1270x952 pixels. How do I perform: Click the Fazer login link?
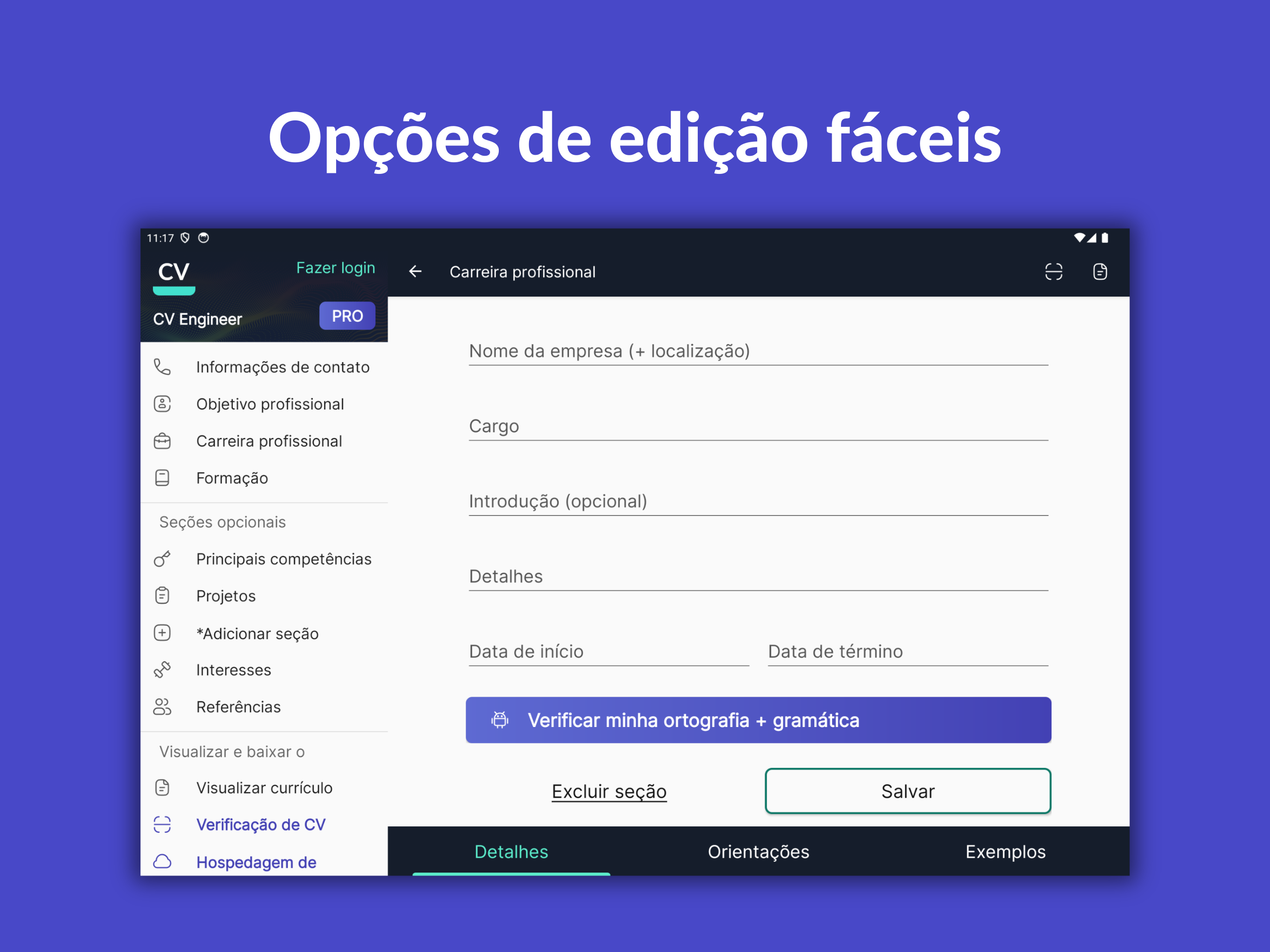(335, 268)
